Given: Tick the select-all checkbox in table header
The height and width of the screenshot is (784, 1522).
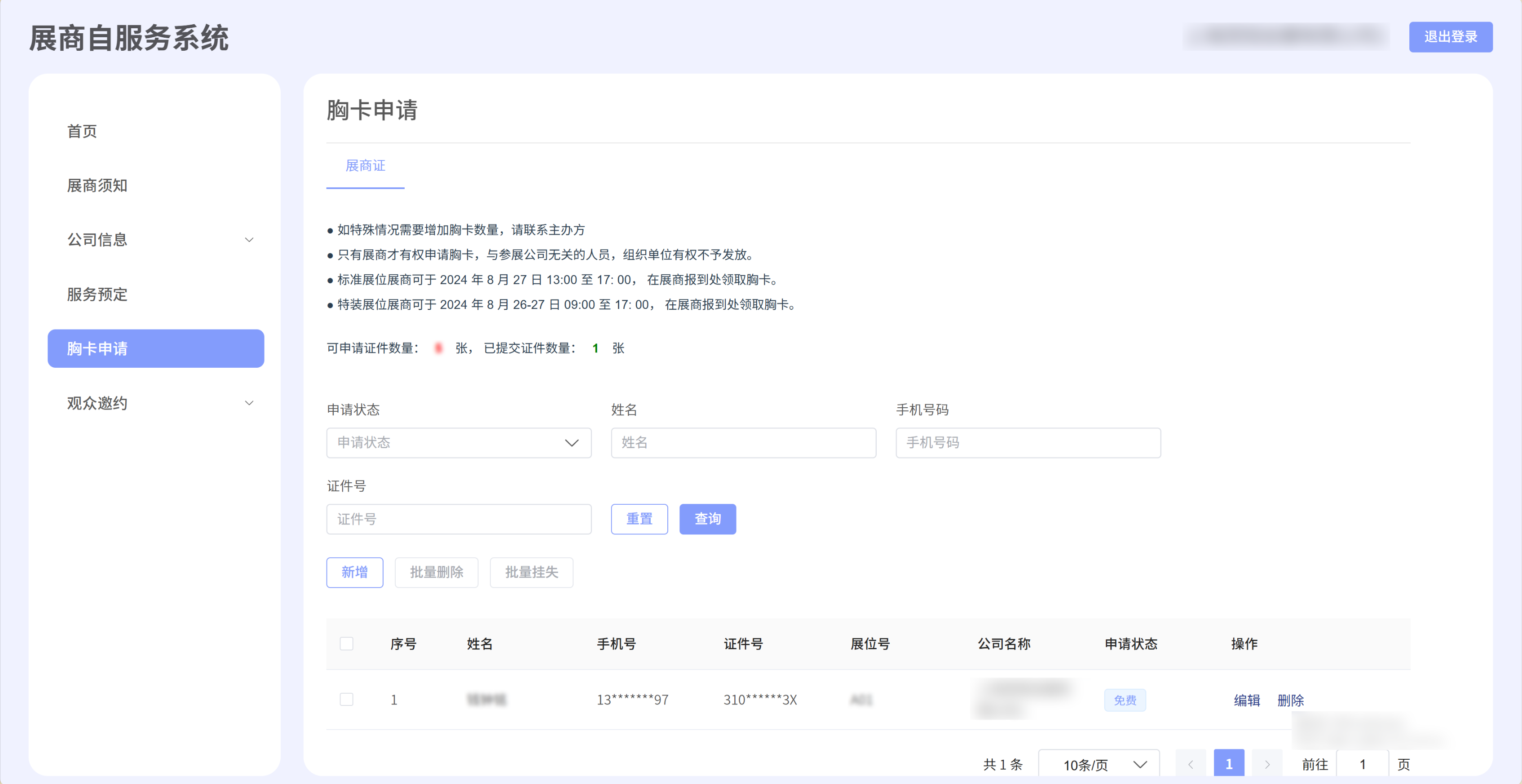Looking at the screenshot, I should tap(347, 643).
